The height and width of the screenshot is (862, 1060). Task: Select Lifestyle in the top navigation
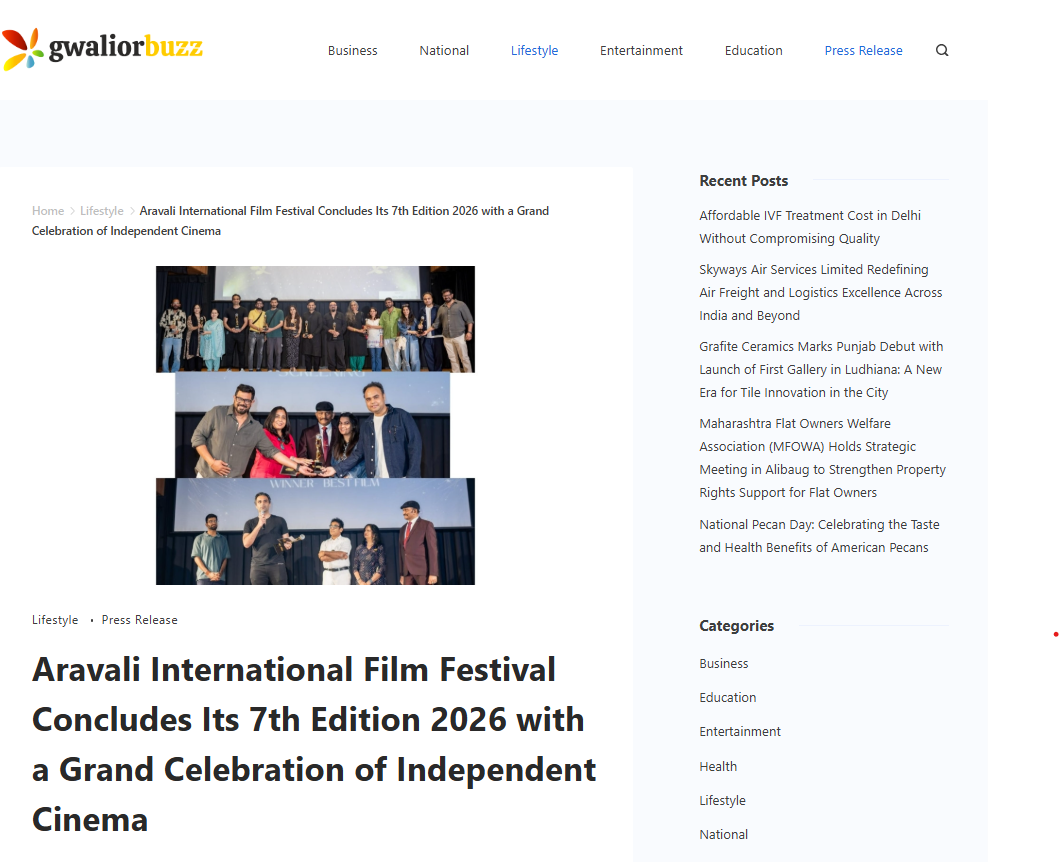tap(534, 51)
